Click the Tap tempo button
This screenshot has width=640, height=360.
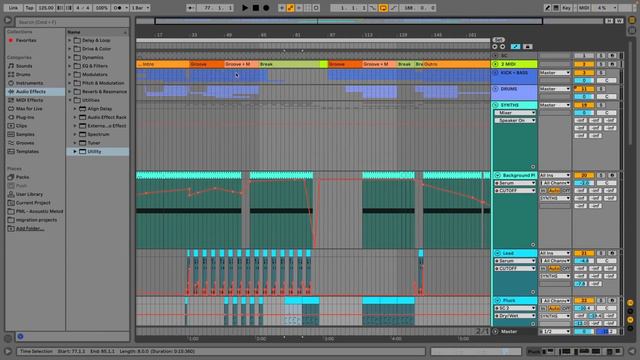29,8
